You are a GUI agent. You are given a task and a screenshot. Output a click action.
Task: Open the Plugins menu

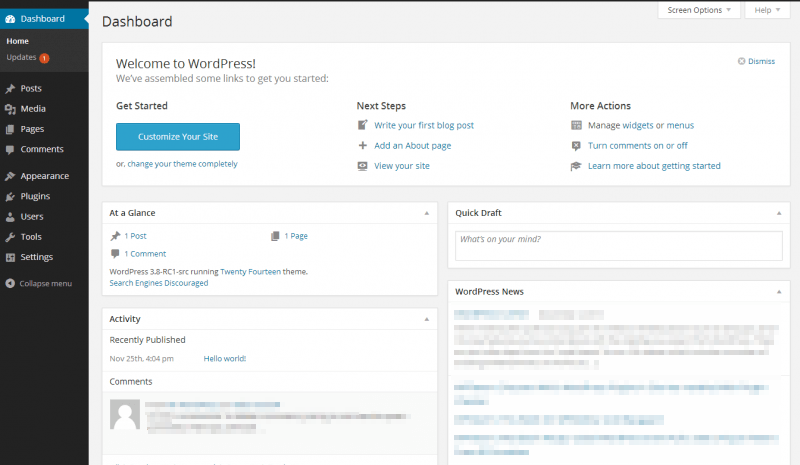click(x=35, y=197)
